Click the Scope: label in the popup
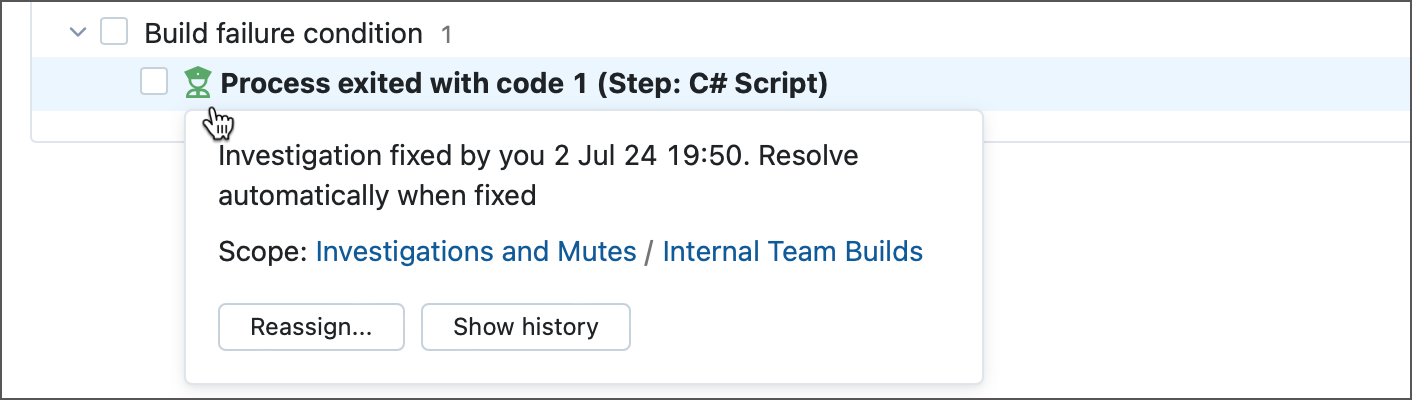 coord(262,251)
